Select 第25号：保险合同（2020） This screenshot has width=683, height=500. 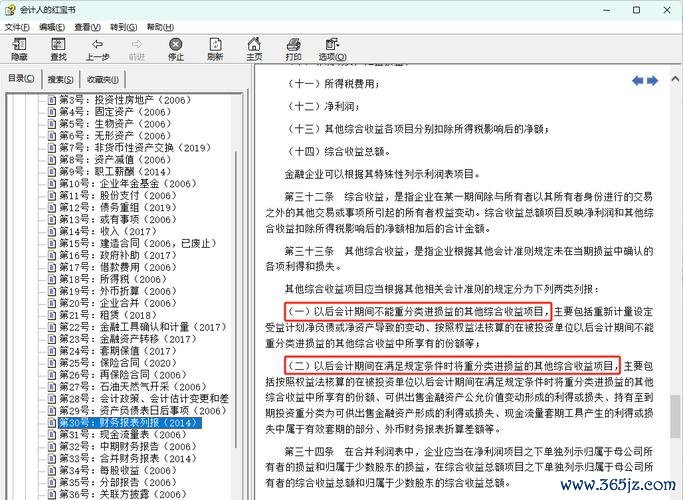pos(118,363)
